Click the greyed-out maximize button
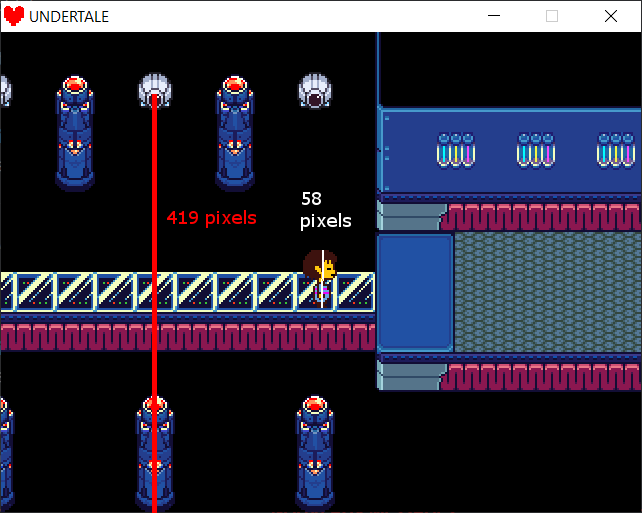Image resolution: width=642 pixels, height=513 pixels. tap(552, 16)
